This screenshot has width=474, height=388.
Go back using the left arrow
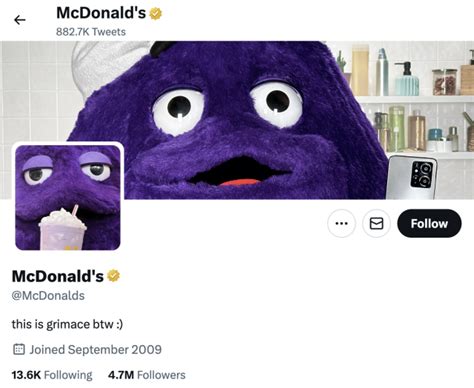pos(20,20)
